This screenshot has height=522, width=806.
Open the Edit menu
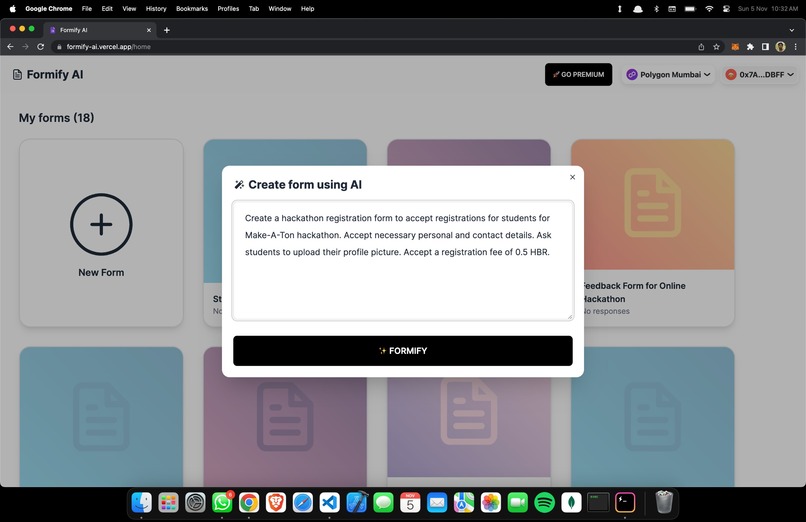(x=107, y=9)
